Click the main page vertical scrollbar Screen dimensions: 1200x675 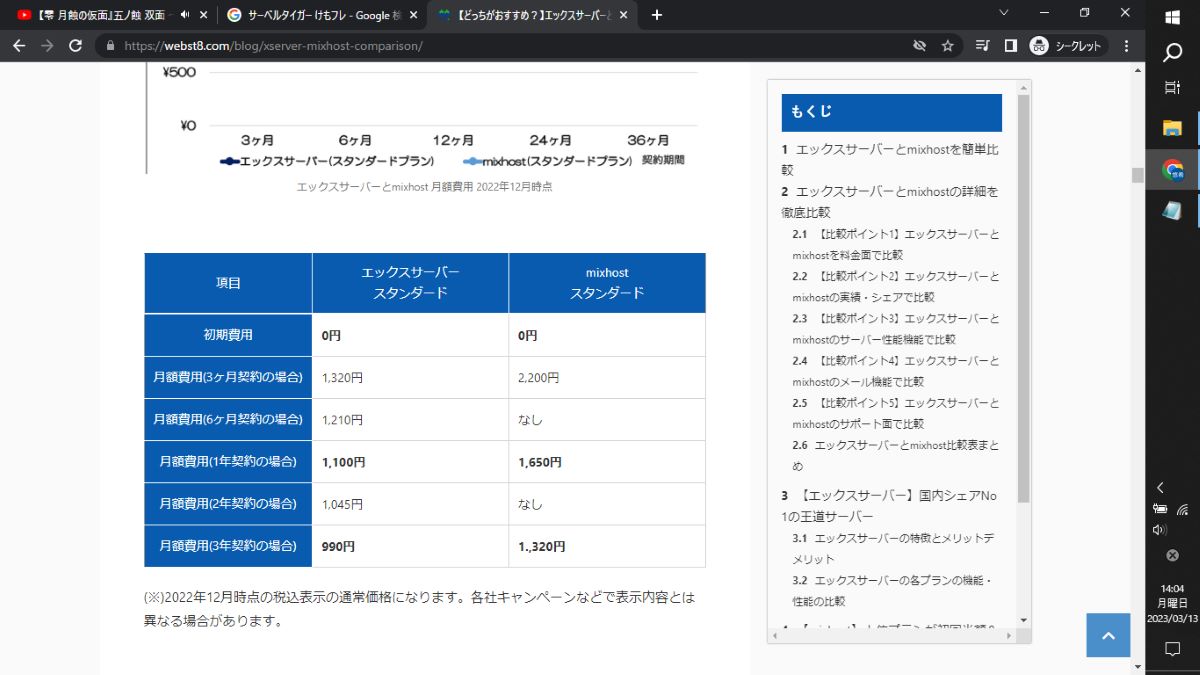click(x=1137, y=175)
